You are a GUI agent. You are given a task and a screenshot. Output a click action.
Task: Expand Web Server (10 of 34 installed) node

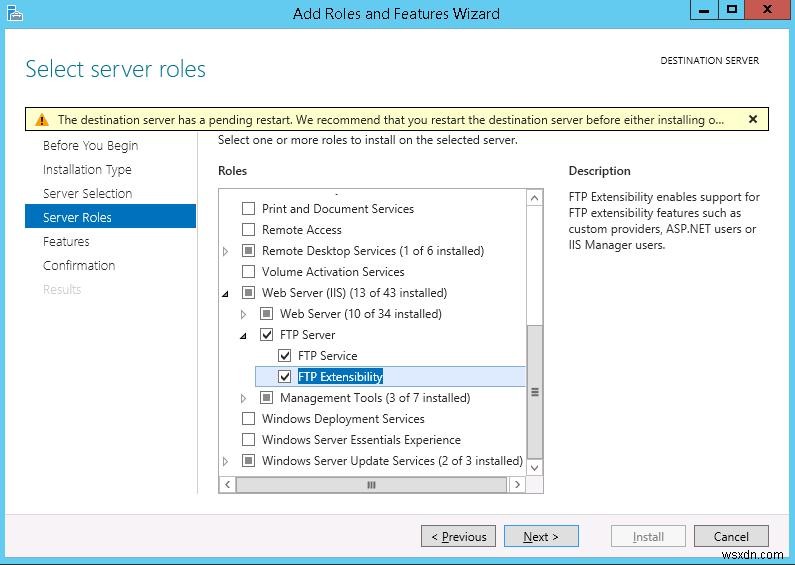pyautogui.click(x=243, y=314)
